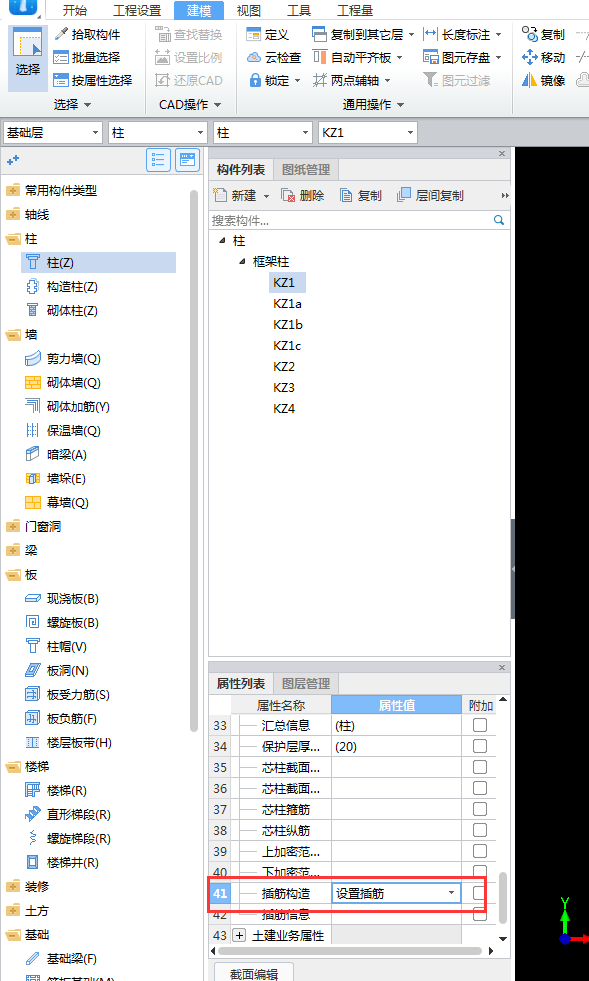Switch navigation pane to list view icon
This screenshot has height=981, width=589.
point(158,160)
